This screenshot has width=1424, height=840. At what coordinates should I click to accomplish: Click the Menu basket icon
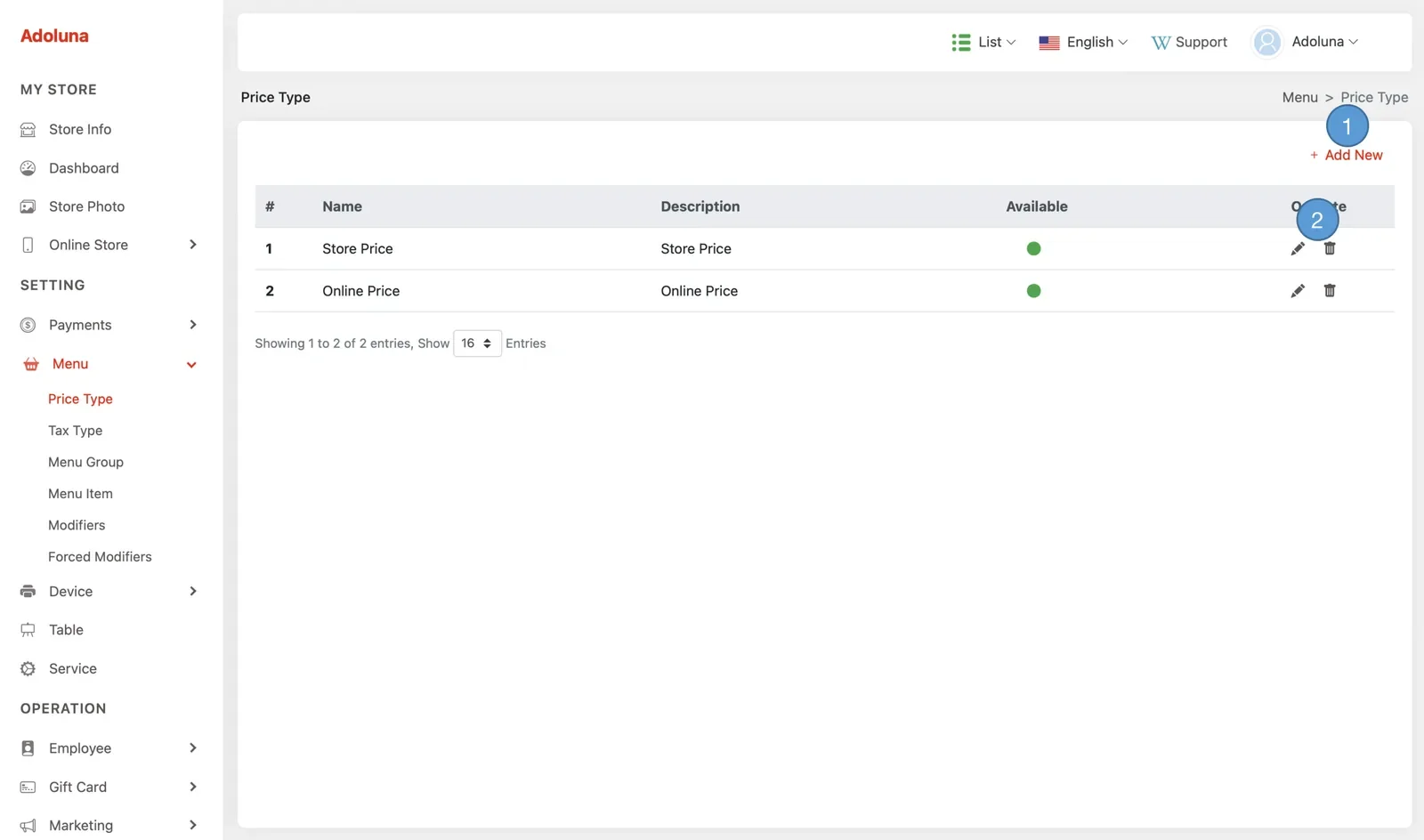coord(31,364)
